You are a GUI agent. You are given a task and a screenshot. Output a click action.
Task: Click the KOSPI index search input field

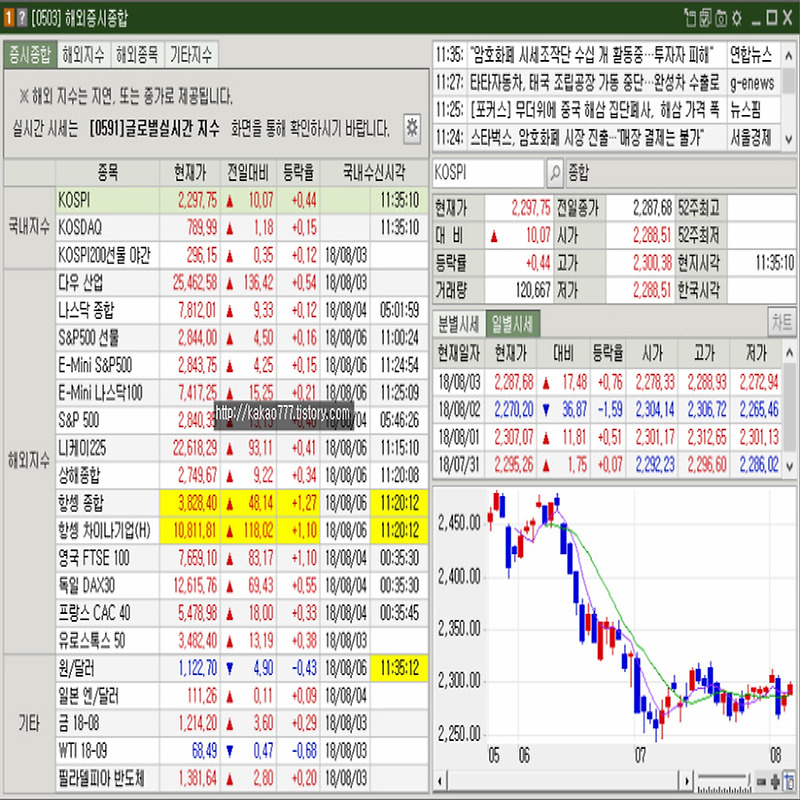(488, 173)
